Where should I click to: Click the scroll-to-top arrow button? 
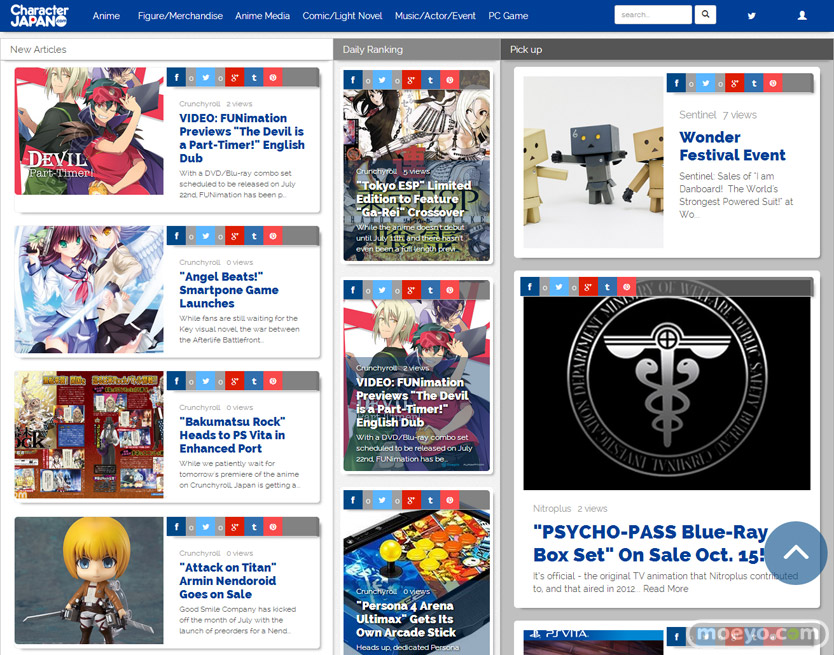tap(795, 552)
